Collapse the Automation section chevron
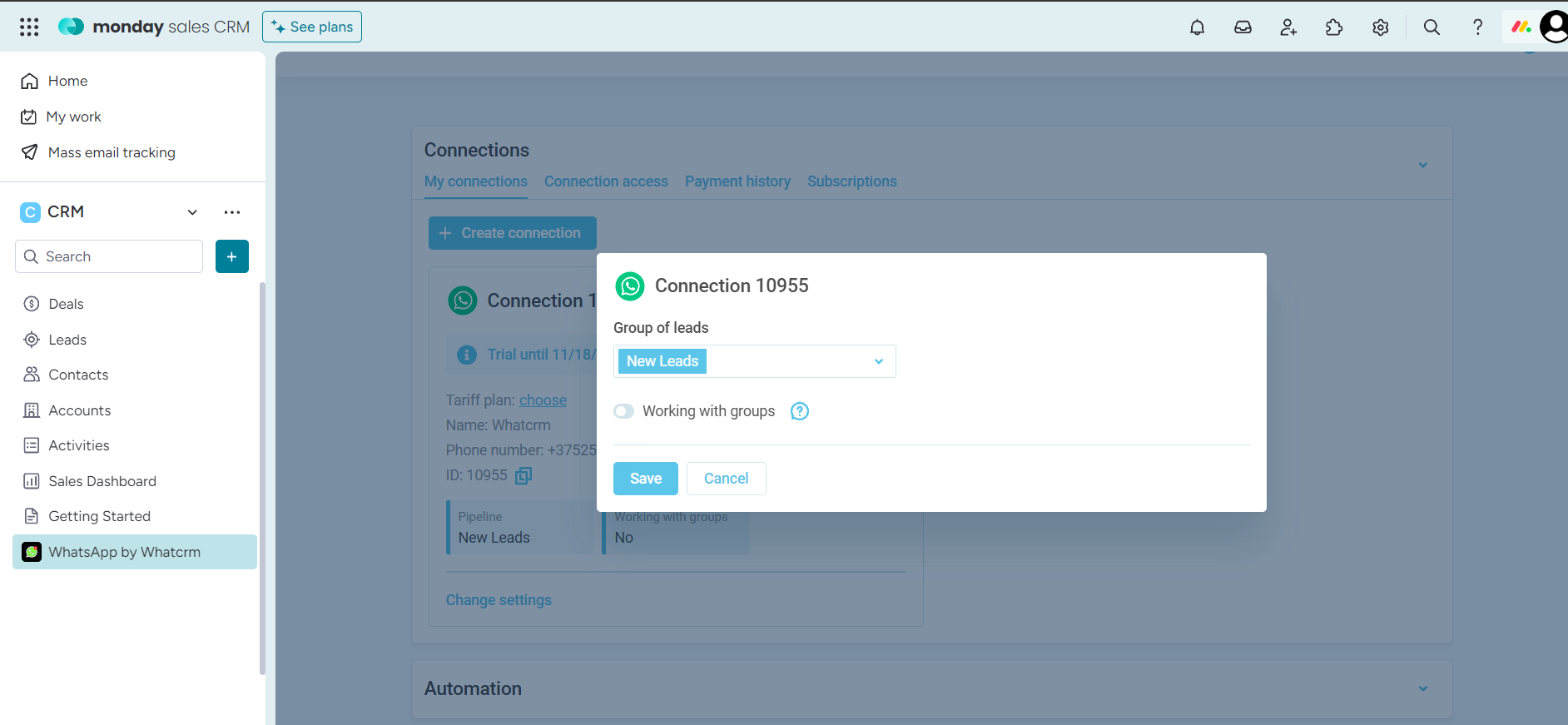1568x725 pixels. coord(1422,689)
